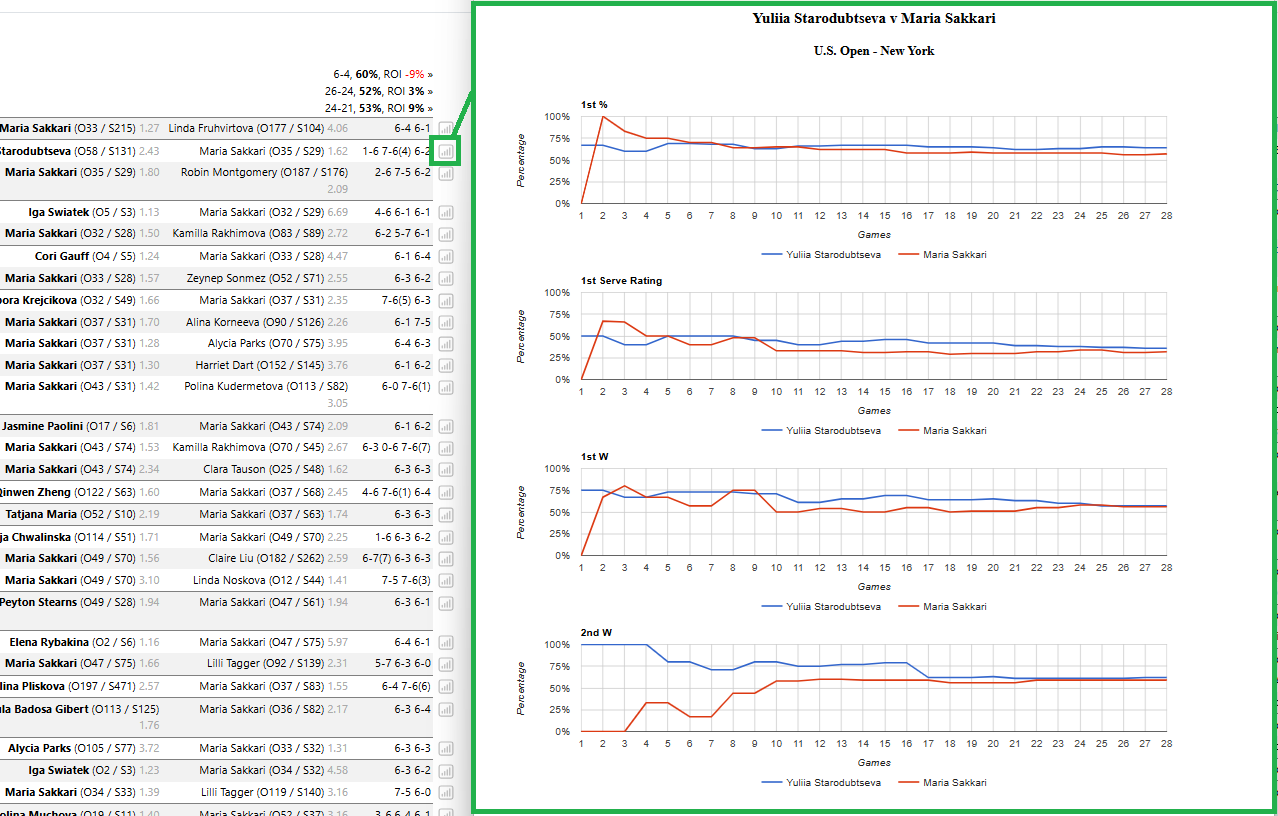Open chart icon for Rakhimova 6-3 0-6 7-6(7) match

445,448
